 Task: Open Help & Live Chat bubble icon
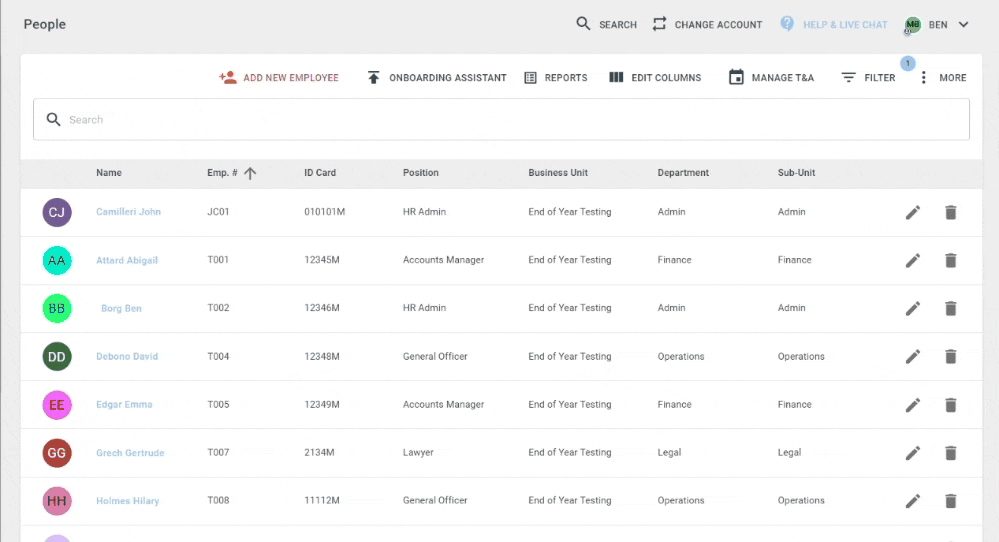787,24
